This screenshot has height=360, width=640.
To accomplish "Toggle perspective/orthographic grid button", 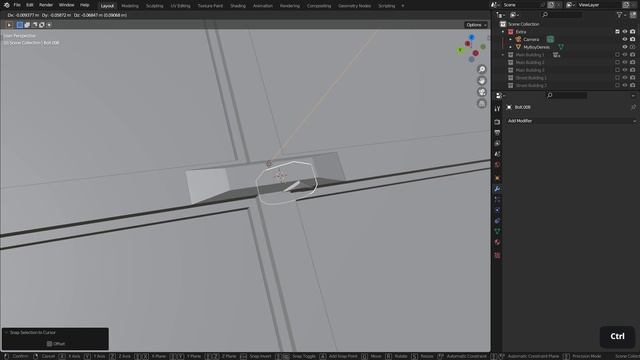I will [482, 103].
